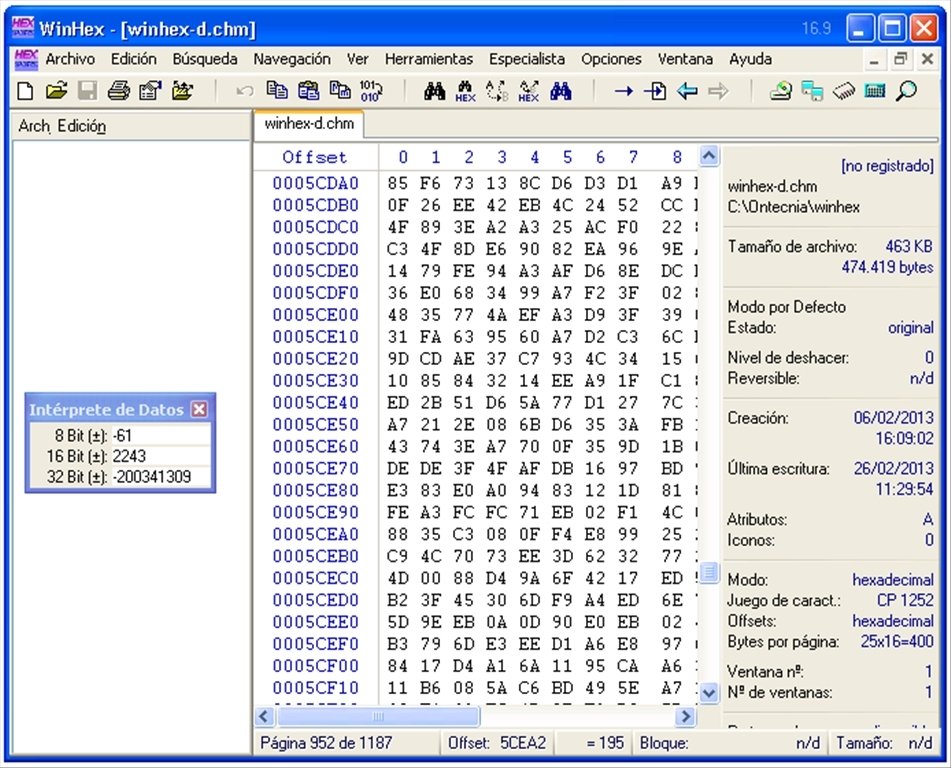951x768 pixels.
Task: Click the Go to sector icon
Action: pyautogui.click(x=655, y=91)
